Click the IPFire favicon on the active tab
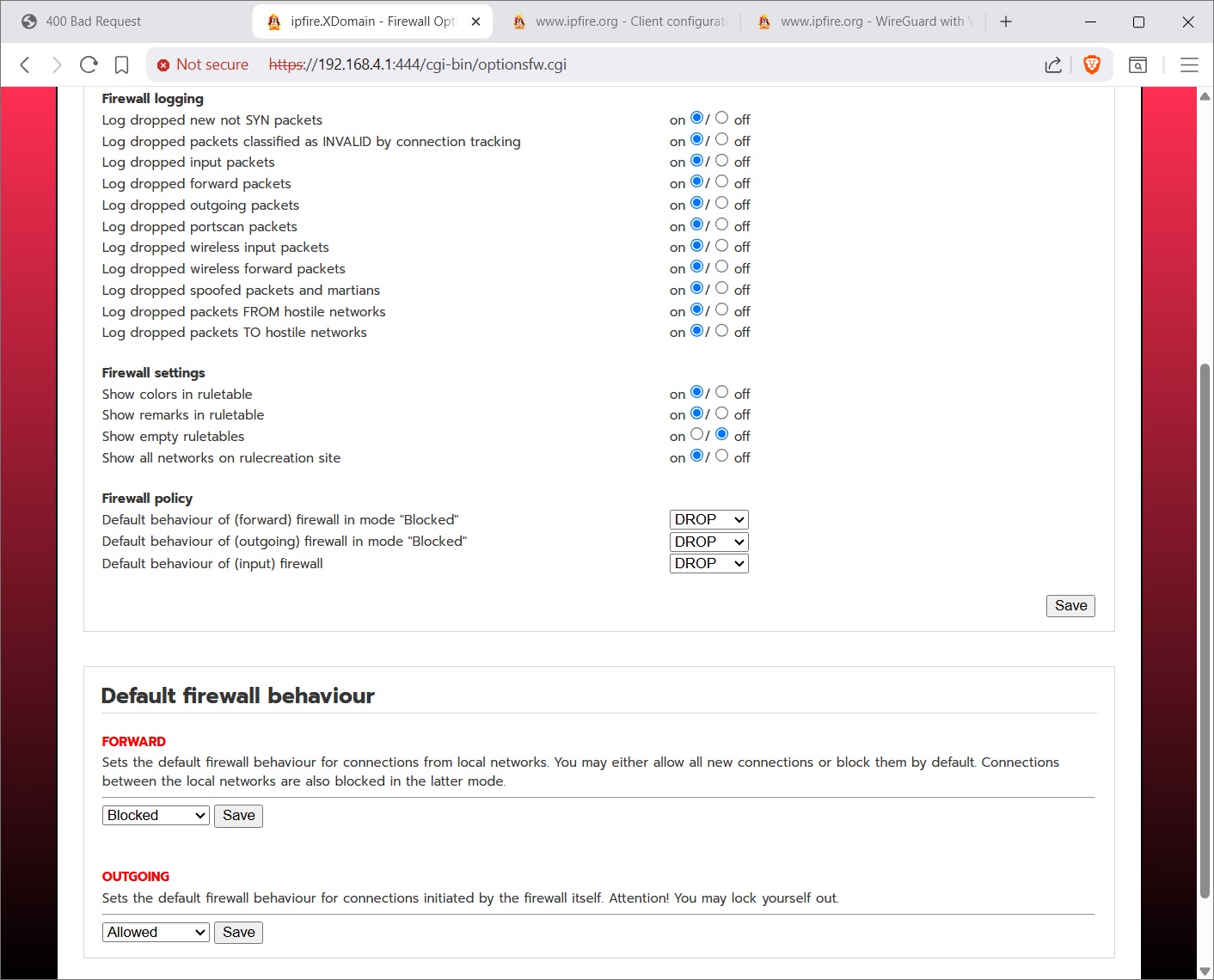The width and height of the screenshot is (1214, 980). pos(273,21)
